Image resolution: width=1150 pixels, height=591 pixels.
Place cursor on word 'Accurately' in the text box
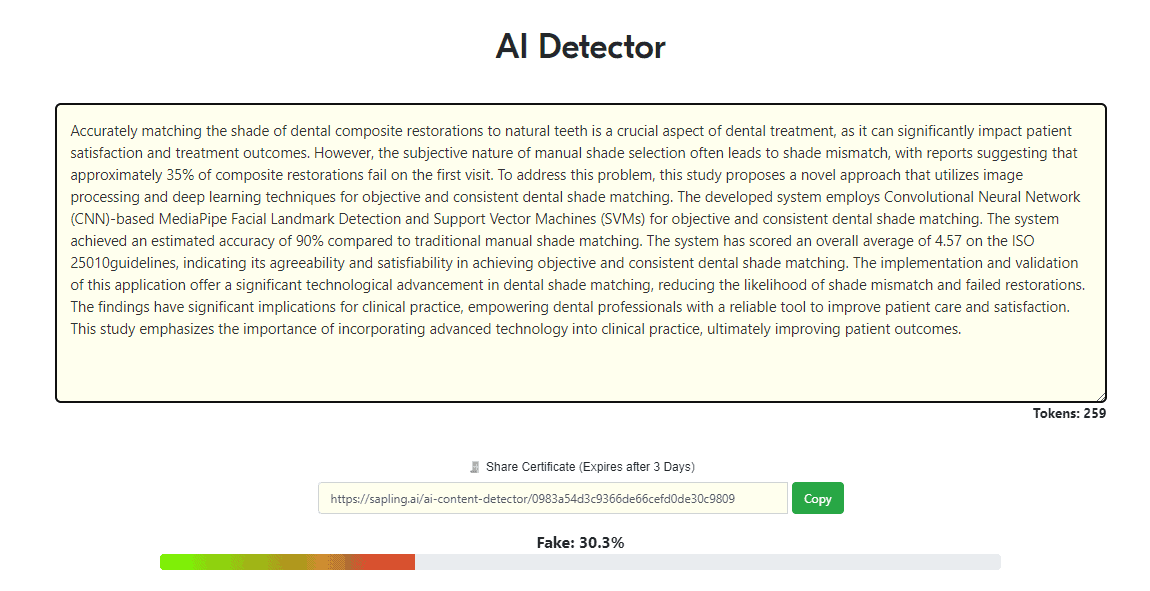[103, 131]
